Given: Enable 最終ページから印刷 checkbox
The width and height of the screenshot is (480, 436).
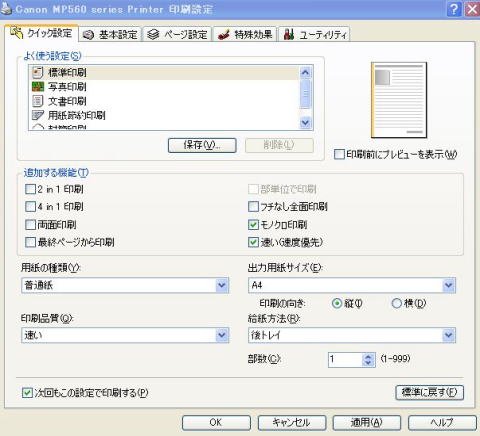Looking at the screenshot, I should (x=30, y=242).
